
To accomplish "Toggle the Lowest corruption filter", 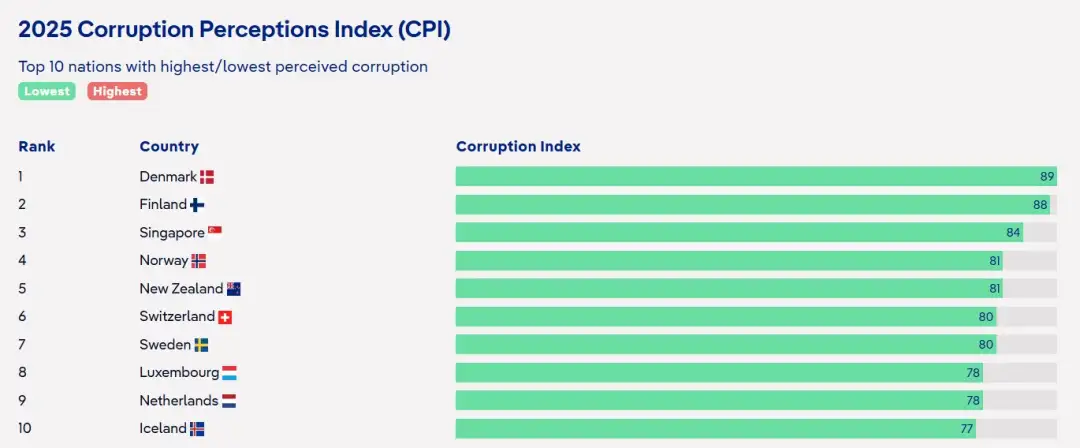I will (47, 91).
